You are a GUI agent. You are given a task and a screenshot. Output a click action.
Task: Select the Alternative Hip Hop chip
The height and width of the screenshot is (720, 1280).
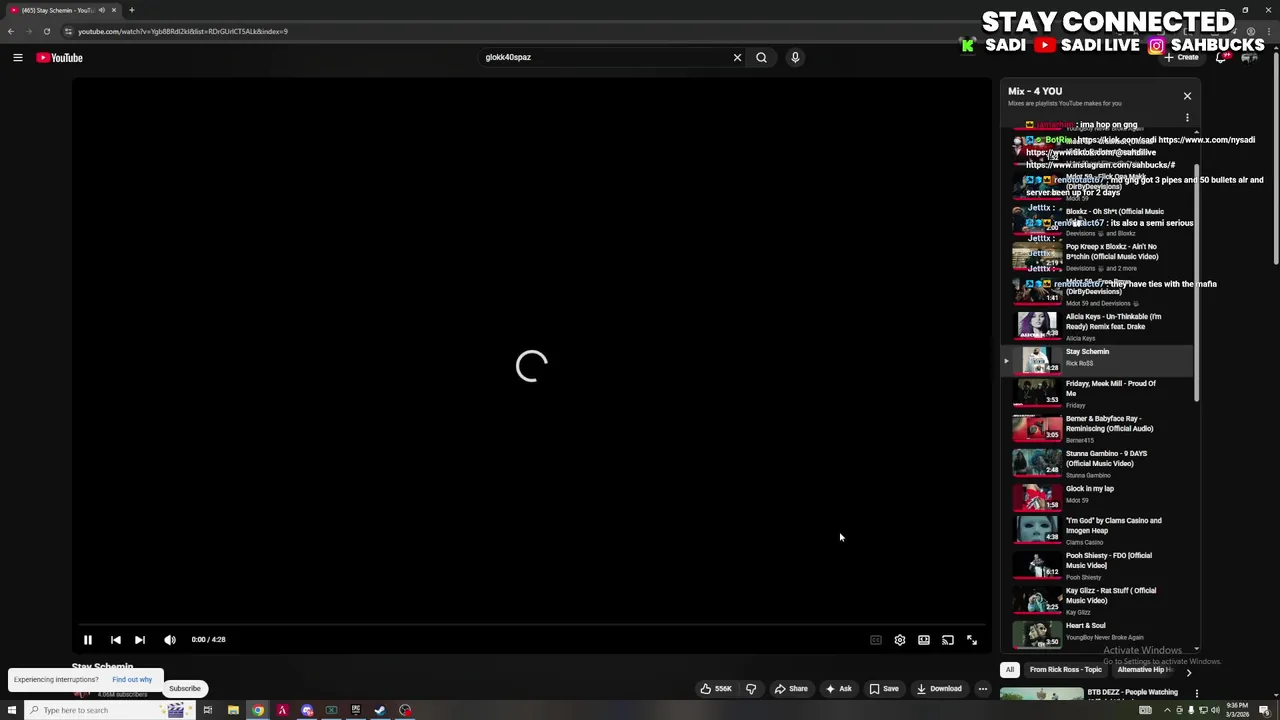click(x=1145, y=670)
